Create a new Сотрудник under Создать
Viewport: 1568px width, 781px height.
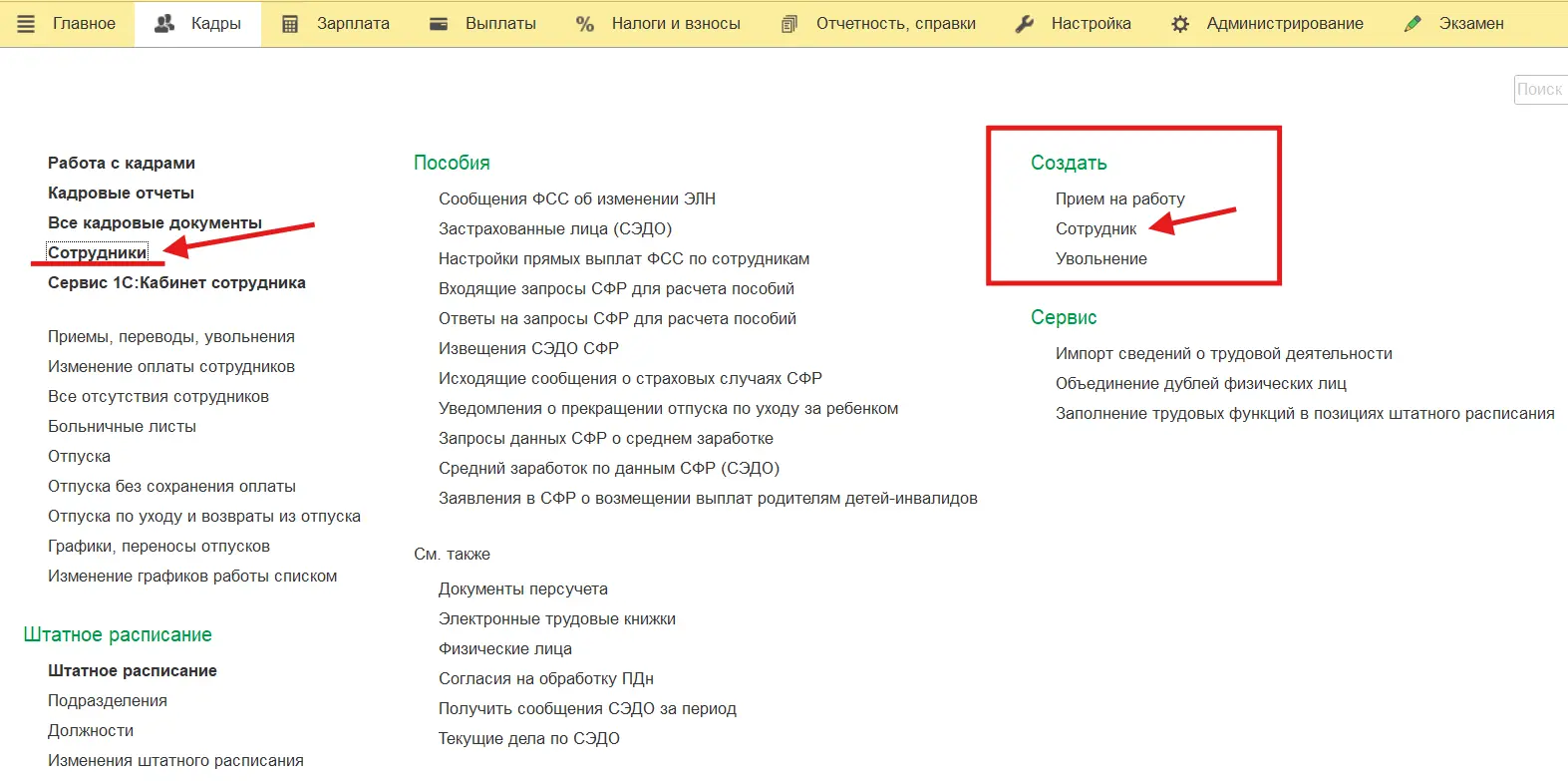[x=1096, y=229]
